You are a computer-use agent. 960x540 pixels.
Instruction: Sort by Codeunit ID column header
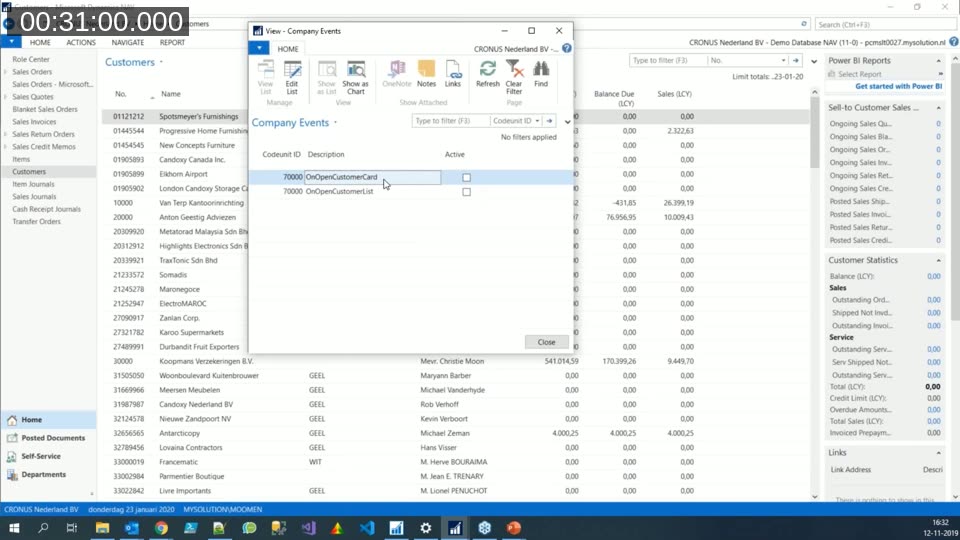281,154
